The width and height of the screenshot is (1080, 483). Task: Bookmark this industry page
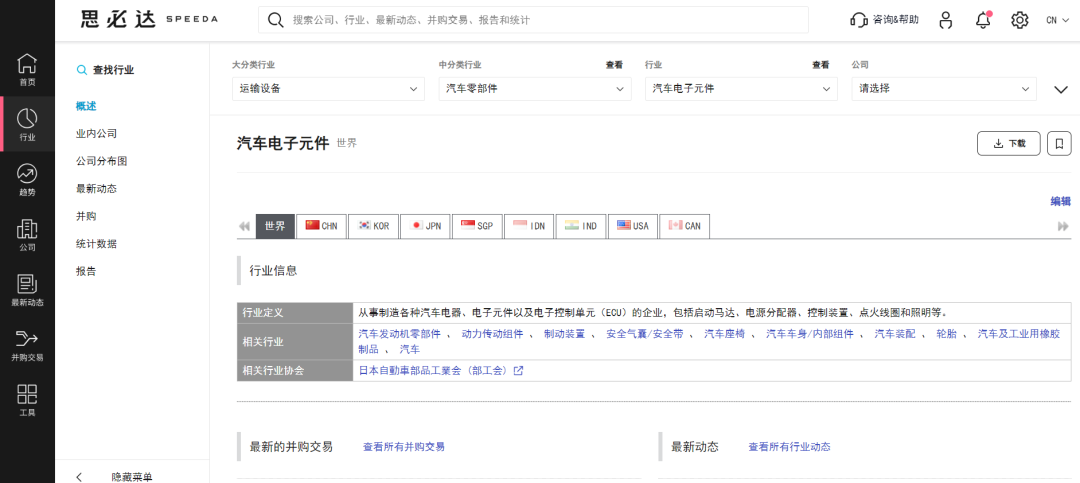(x=1059, y=143)
